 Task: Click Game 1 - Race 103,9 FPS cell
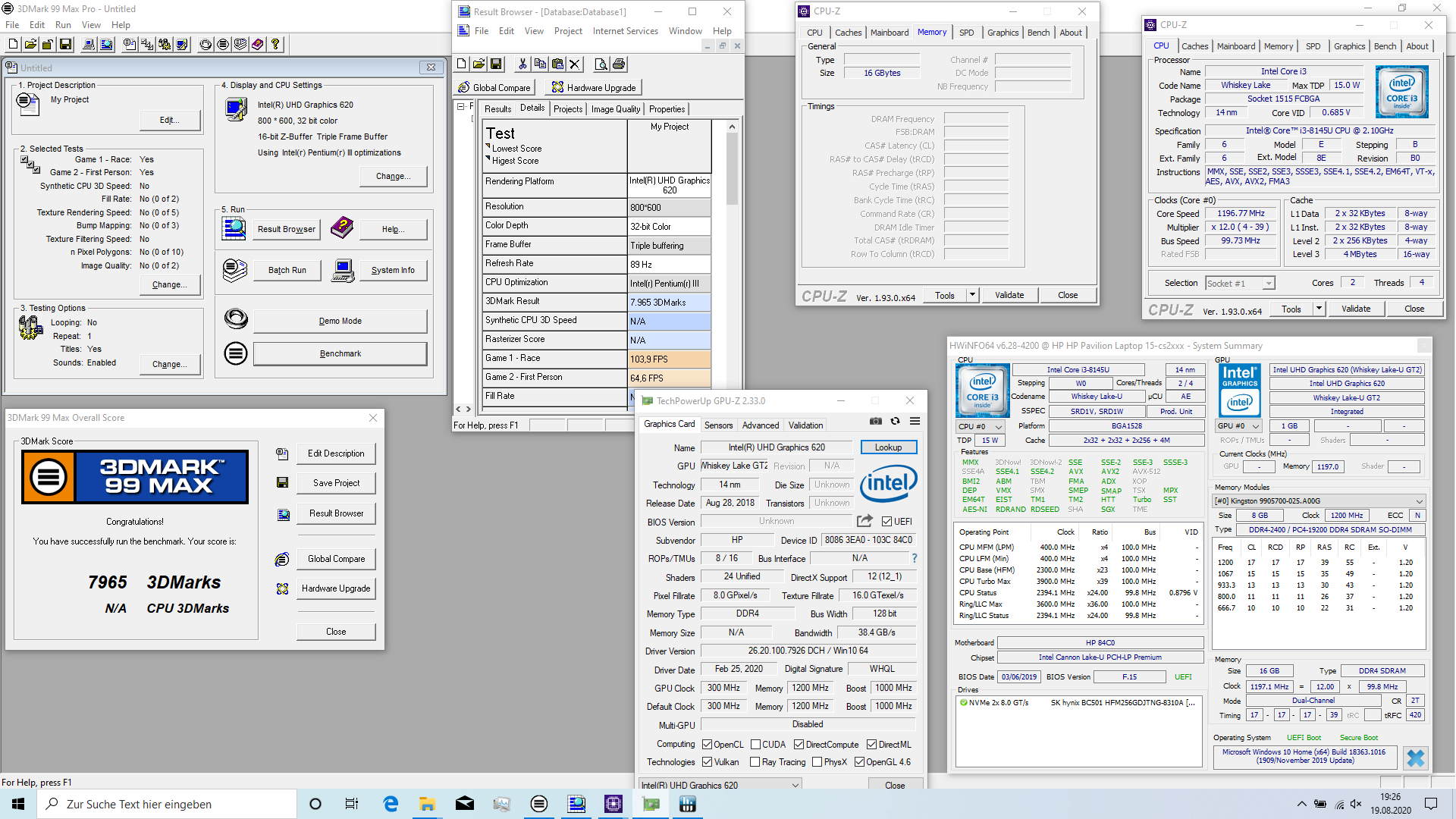(669, 359)
